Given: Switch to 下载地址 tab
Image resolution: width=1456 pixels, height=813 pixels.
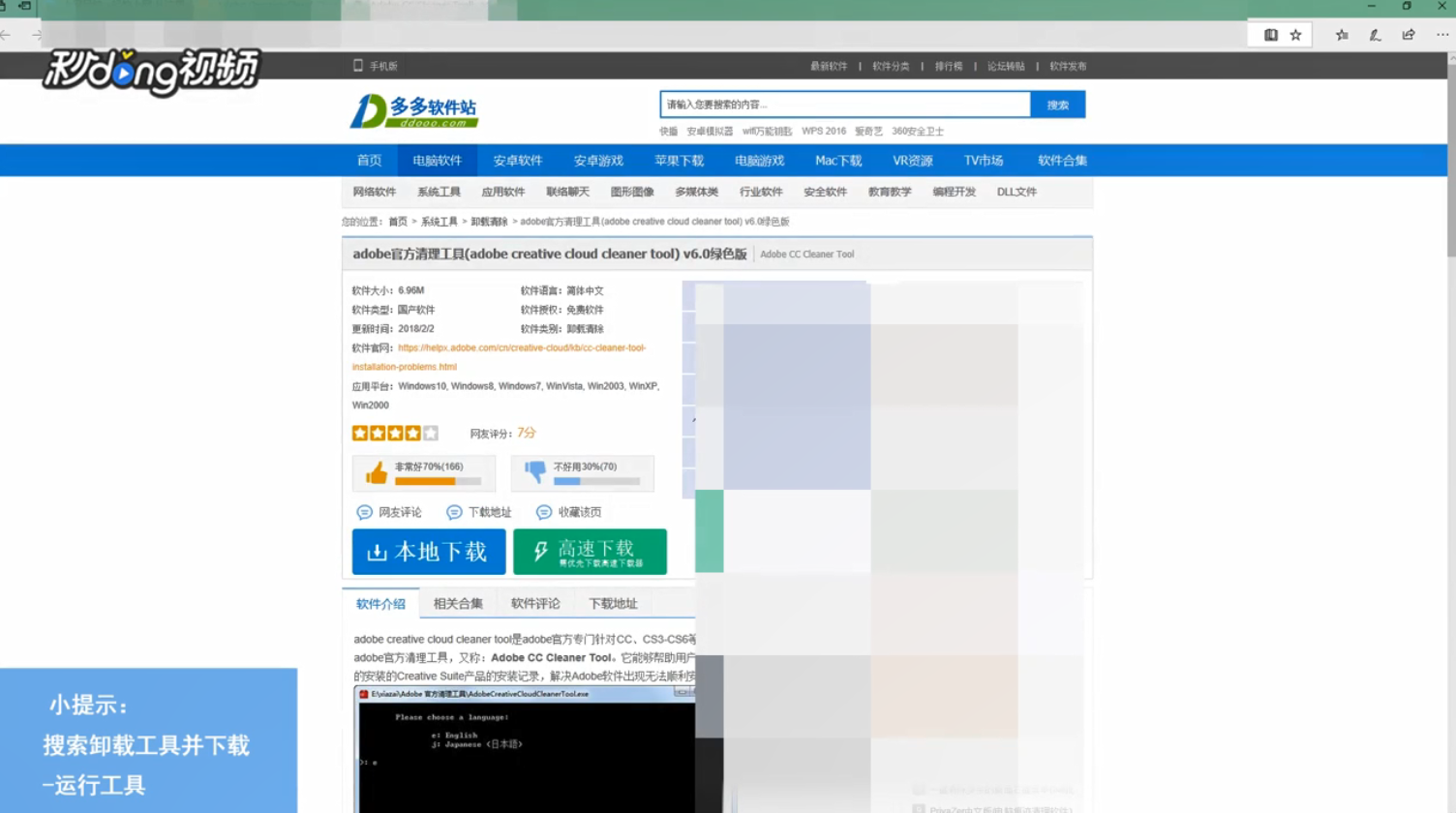Looking at the screenshot, I should (x=613, y=604).
